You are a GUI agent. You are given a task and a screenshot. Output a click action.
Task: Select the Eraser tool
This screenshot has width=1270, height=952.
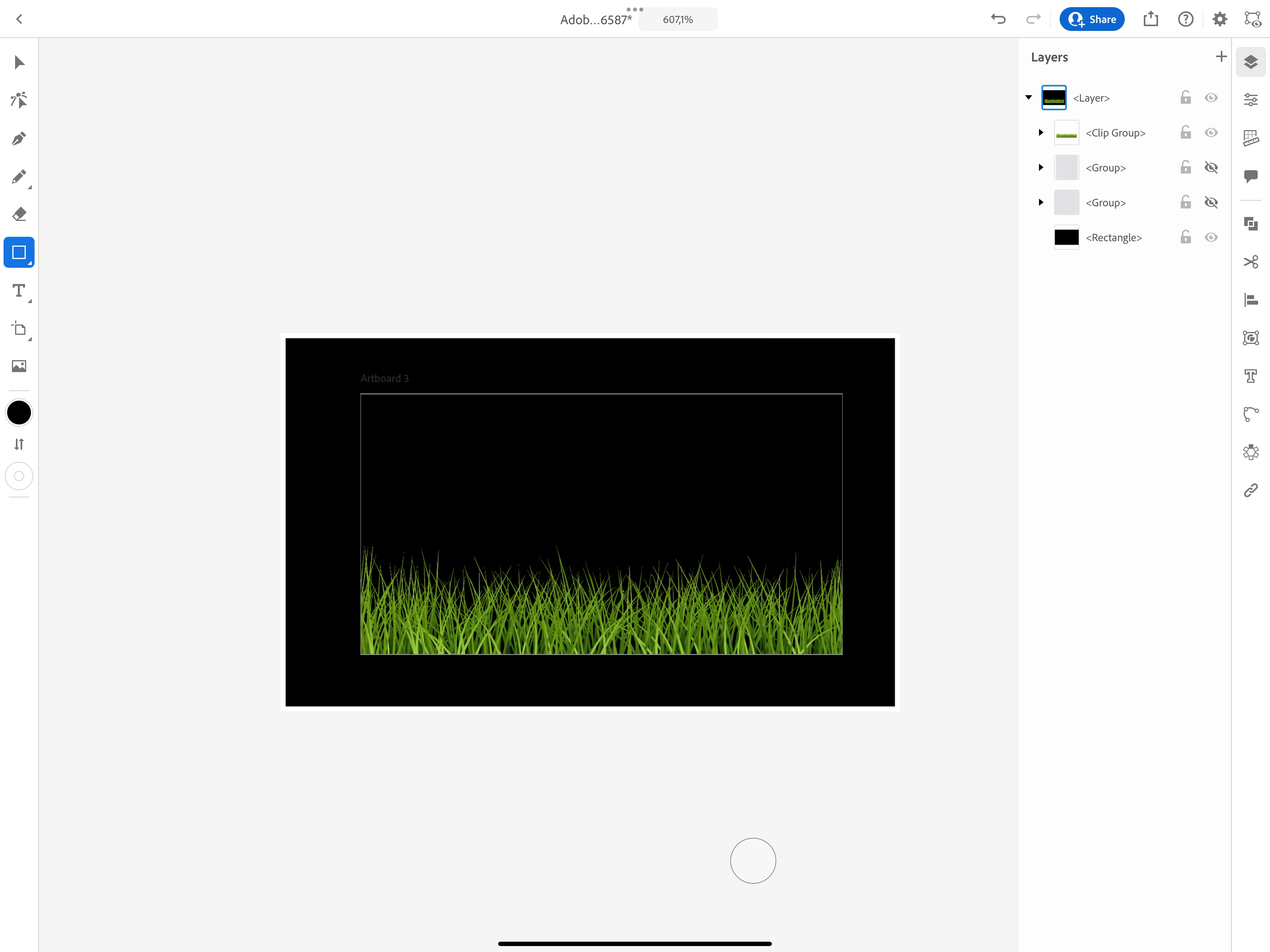[19, 214]
